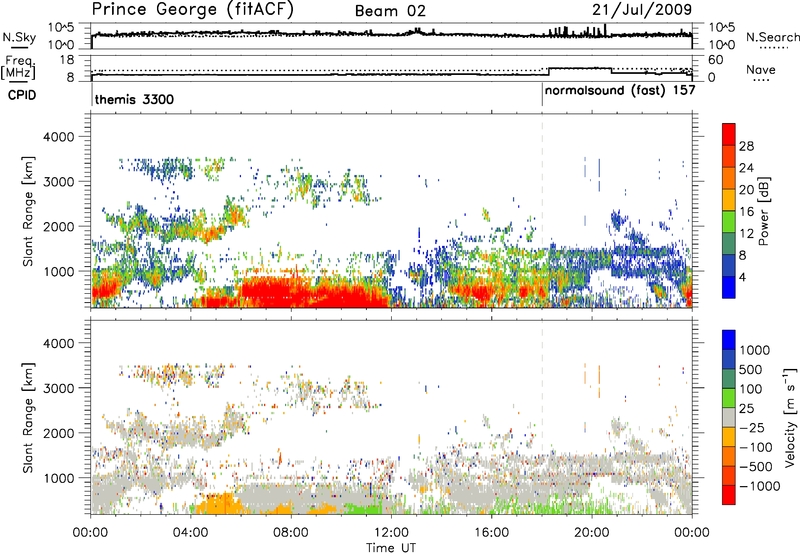This screenshot has height=554, width=800.
Task: Click the 'Prince George (fitACF)' title
Action: [192, 10]
